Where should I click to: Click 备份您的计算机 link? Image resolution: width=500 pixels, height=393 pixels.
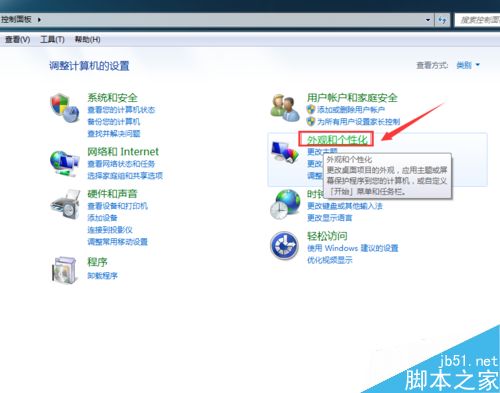pos(114,122)
